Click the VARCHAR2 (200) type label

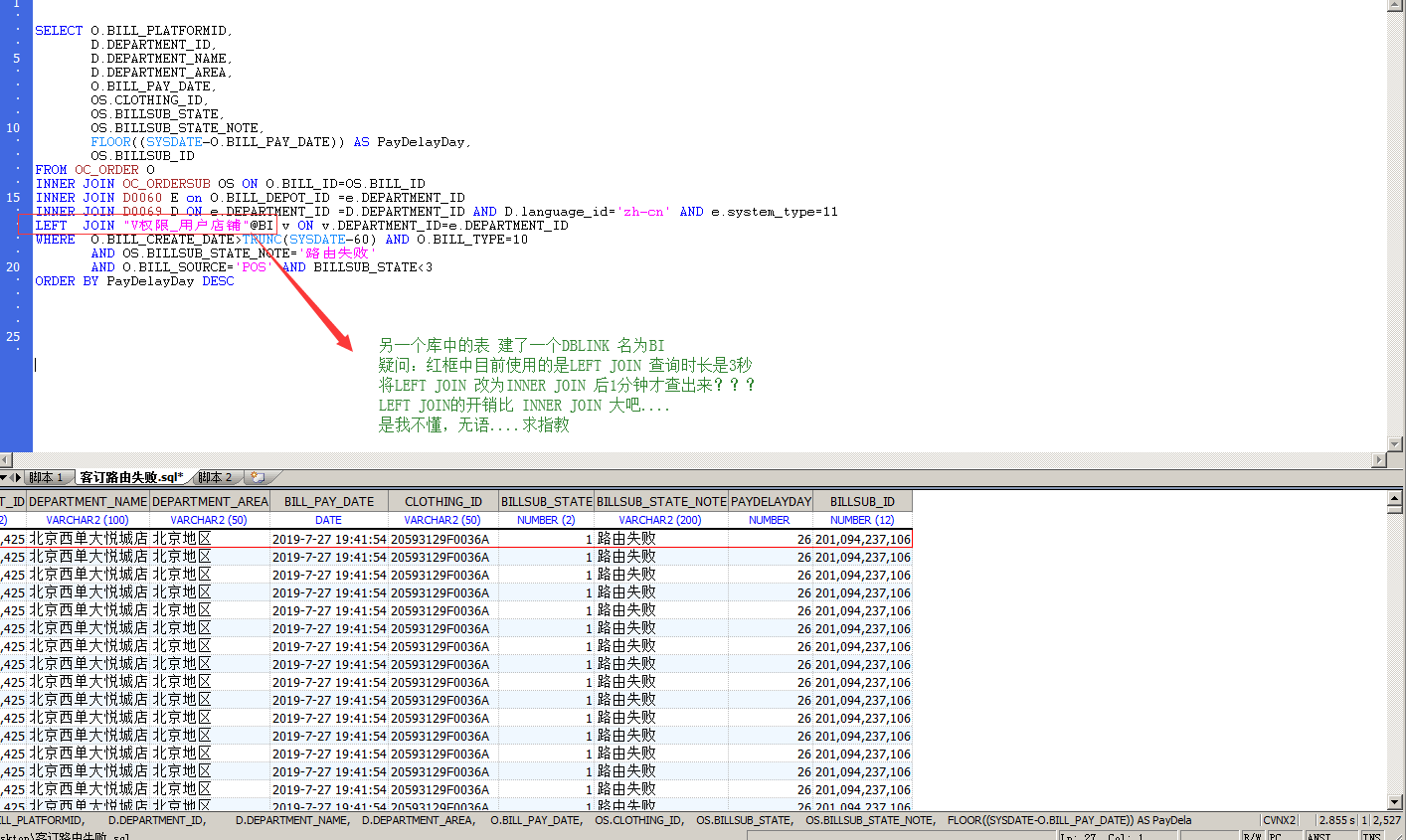pos(660,520)
